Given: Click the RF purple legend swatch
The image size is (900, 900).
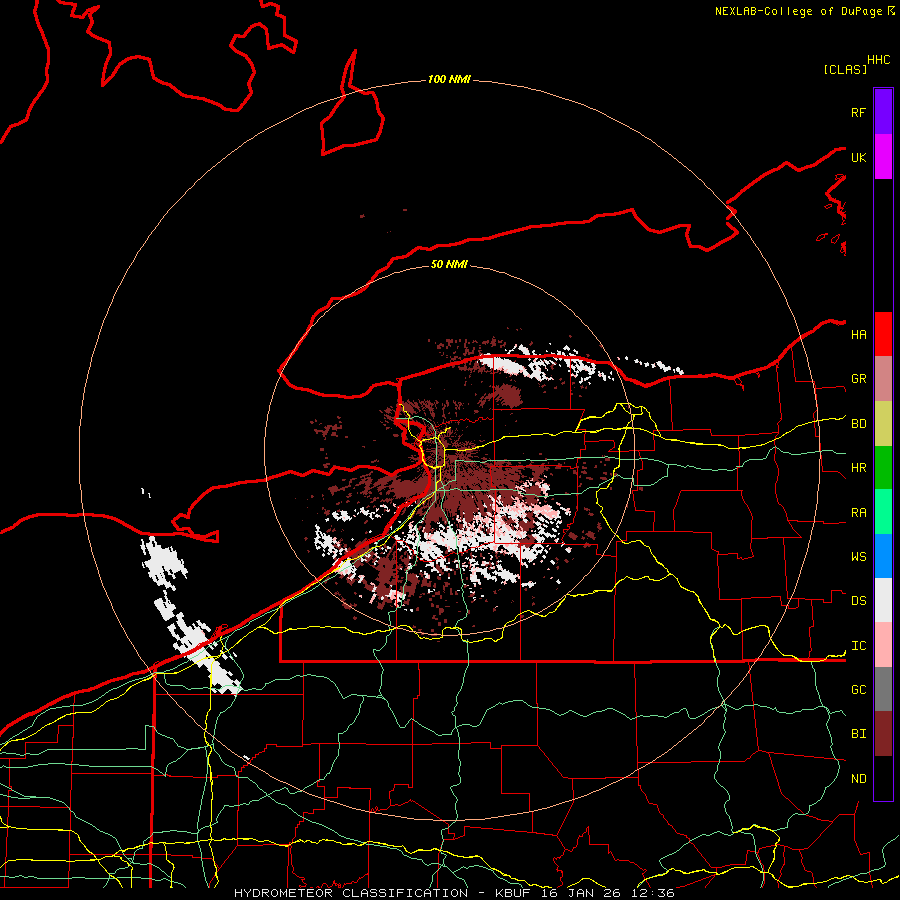Looking at the screenshot, I should pyautogui.click(x=883, y=112).
